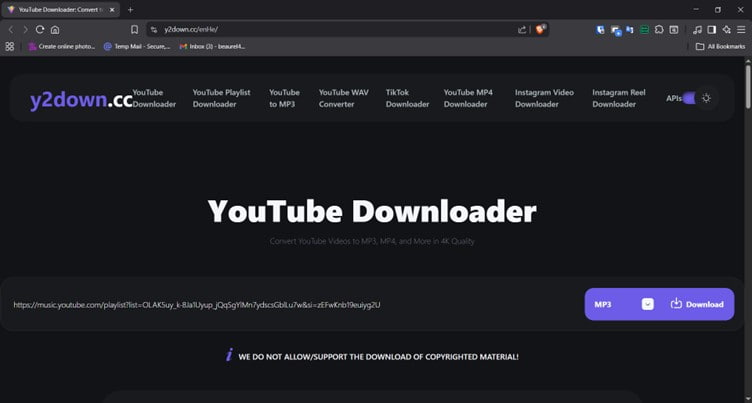Open the media picture-in-picture toolbar icon
This screenshot has width=752, height=403.
[x=674, y=30]
